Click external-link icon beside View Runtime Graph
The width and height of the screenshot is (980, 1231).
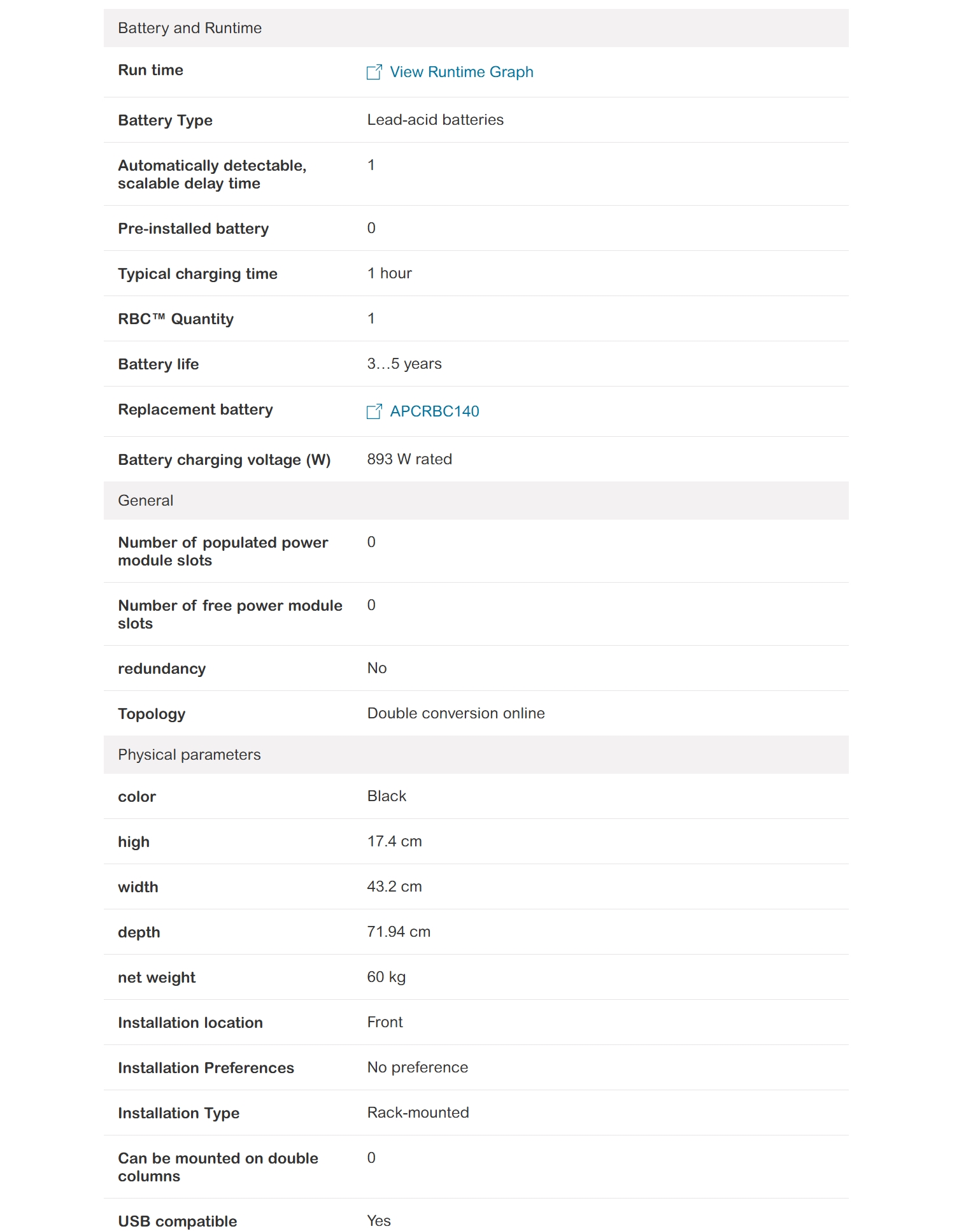pos(374,72)
